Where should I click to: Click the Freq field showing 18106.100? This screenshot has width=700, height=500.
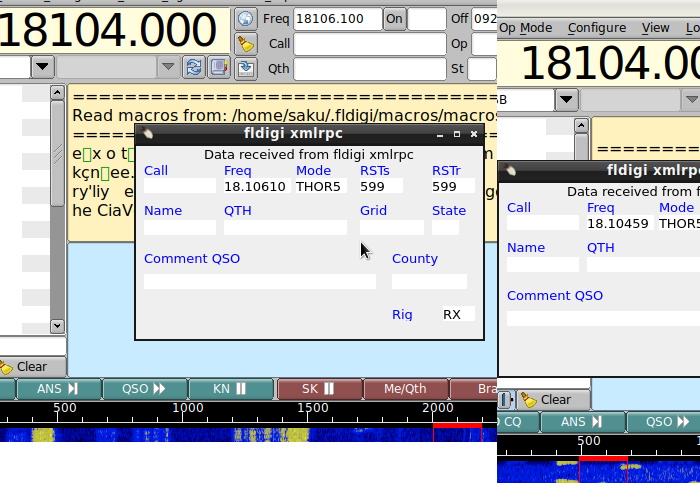click(338, 19)
